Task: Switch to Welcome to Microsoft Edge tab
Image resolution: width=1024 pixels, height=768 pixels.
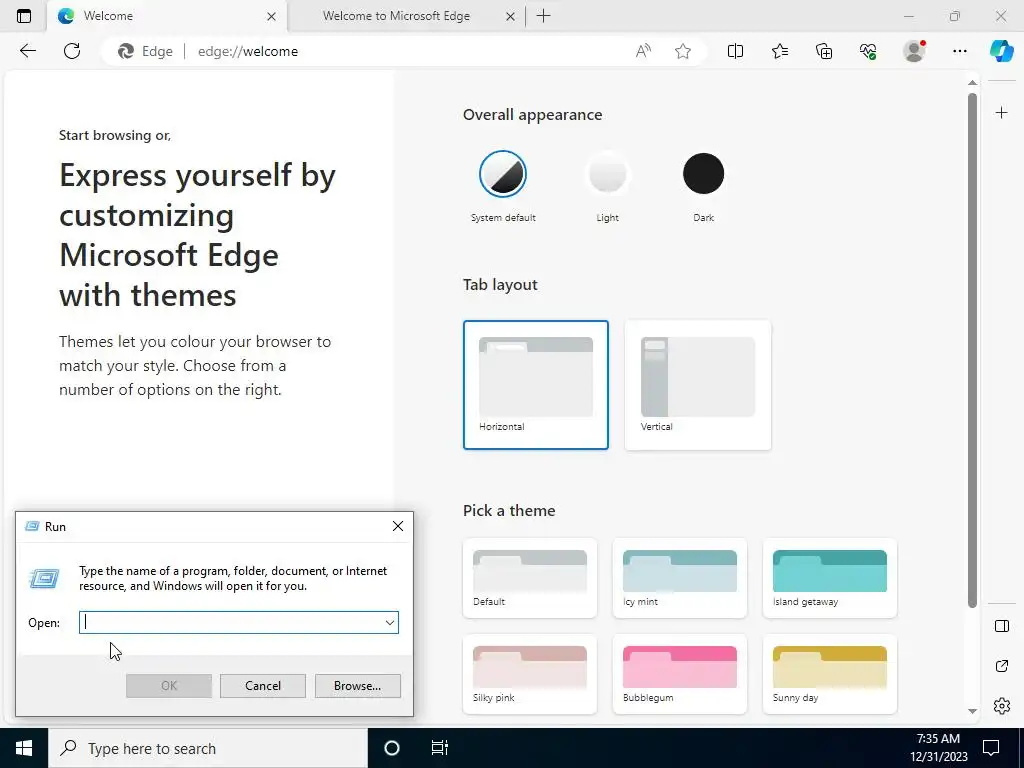Action: [408, 16]
